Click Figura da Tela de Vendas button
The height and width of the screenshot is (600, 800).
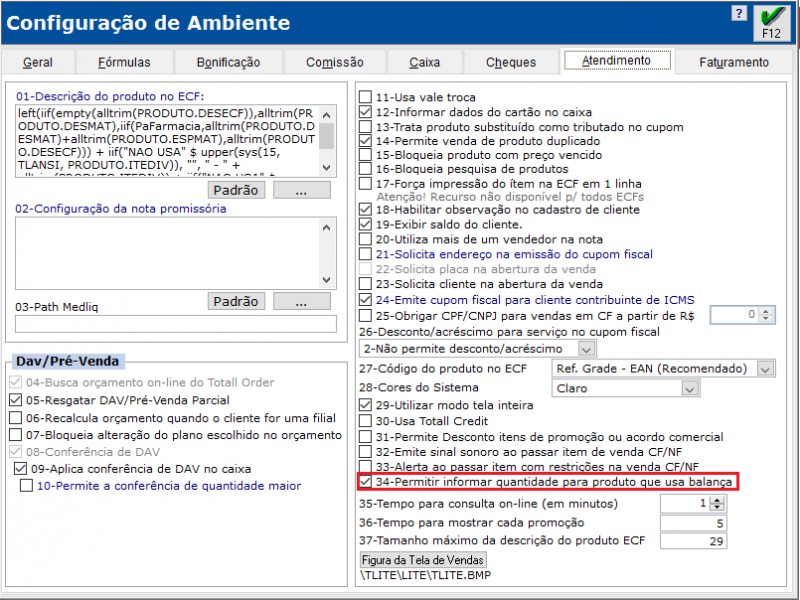423,559
